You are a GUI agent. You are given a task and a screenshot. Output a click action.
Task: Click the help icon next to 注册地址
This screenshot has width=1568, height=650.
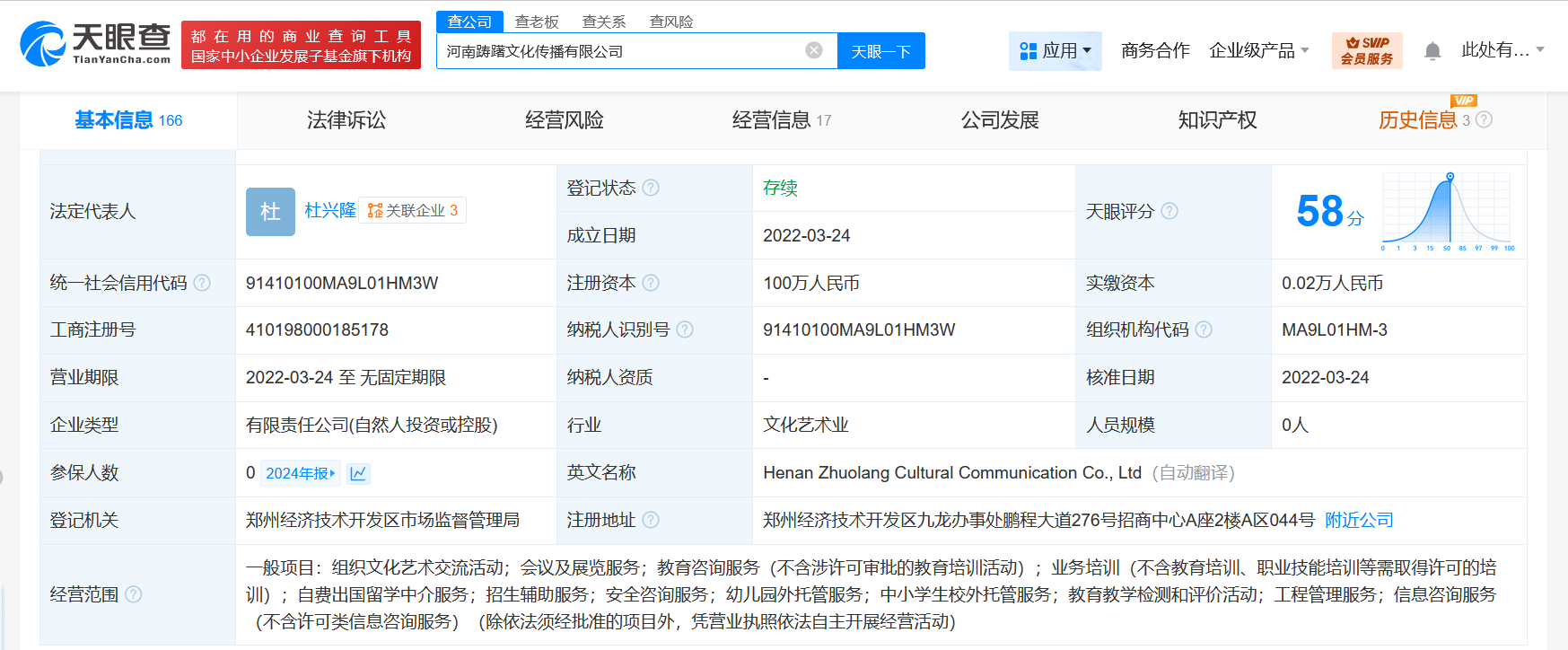651,520
